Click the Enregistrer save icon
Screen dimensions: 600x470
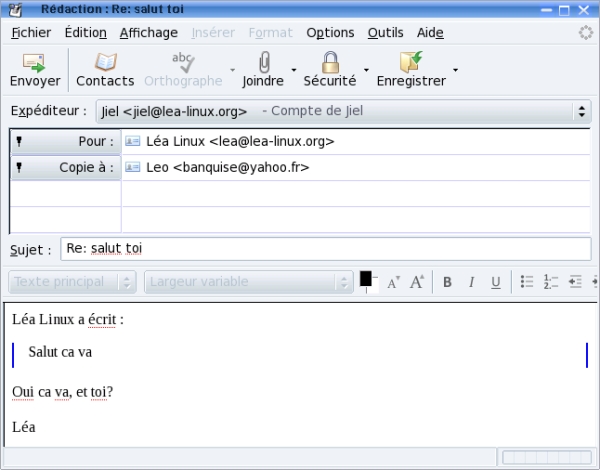(x=411, y=63)
